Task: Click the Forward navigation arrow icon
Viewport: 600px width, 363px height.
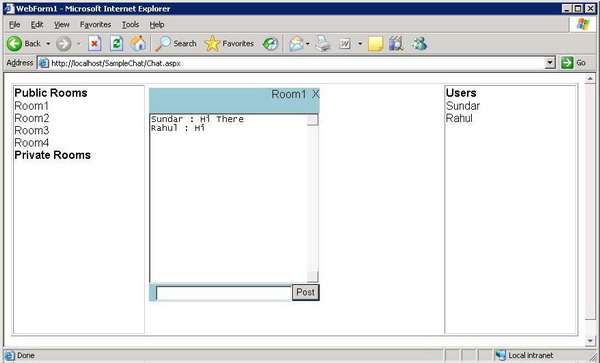Action: click(x=64, y=44)
